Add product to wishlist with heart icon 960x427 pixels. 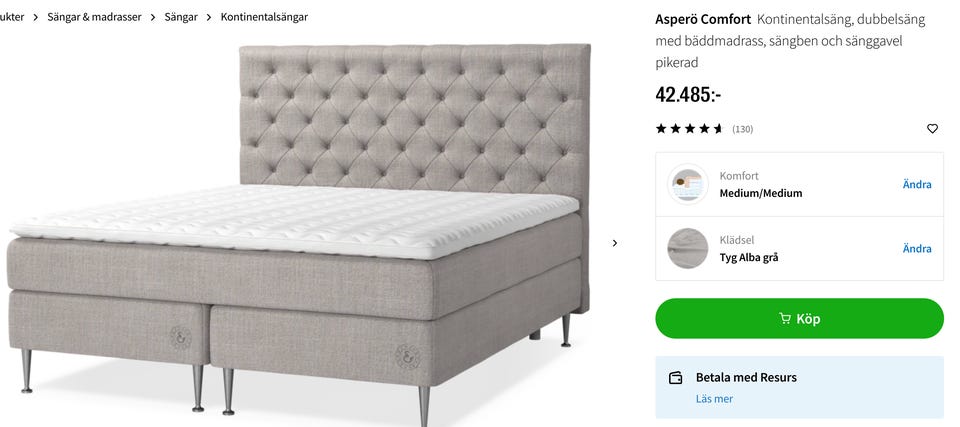pos(932,129)
